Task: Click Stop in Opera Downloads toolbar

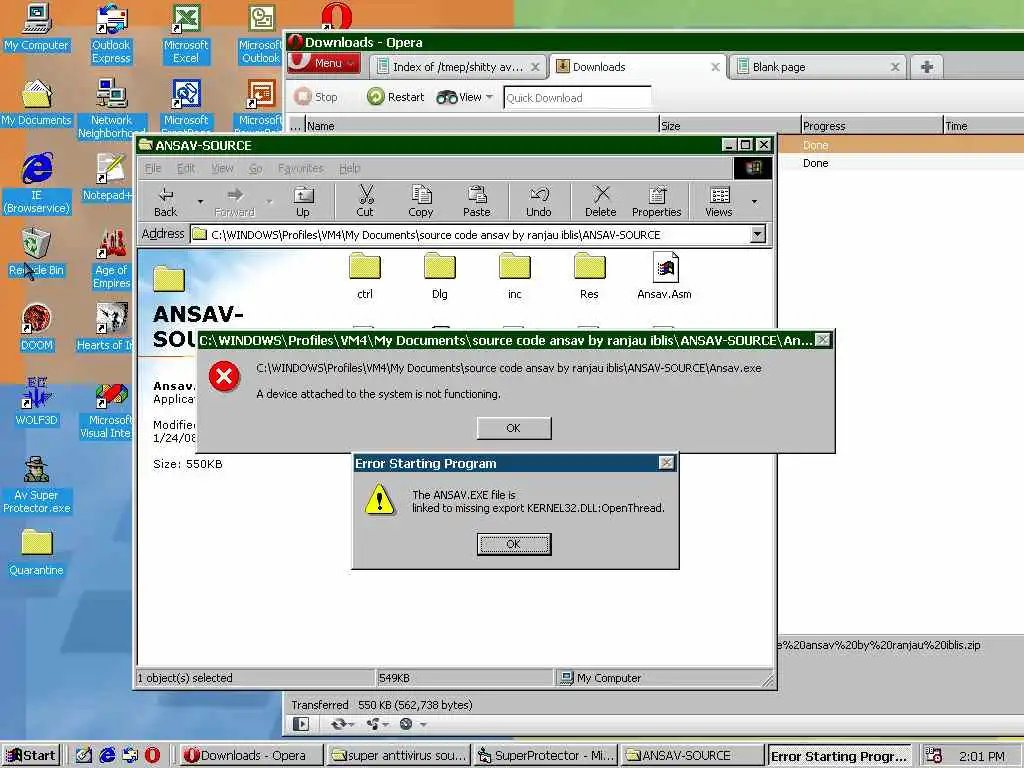Action: click(317, 97)
